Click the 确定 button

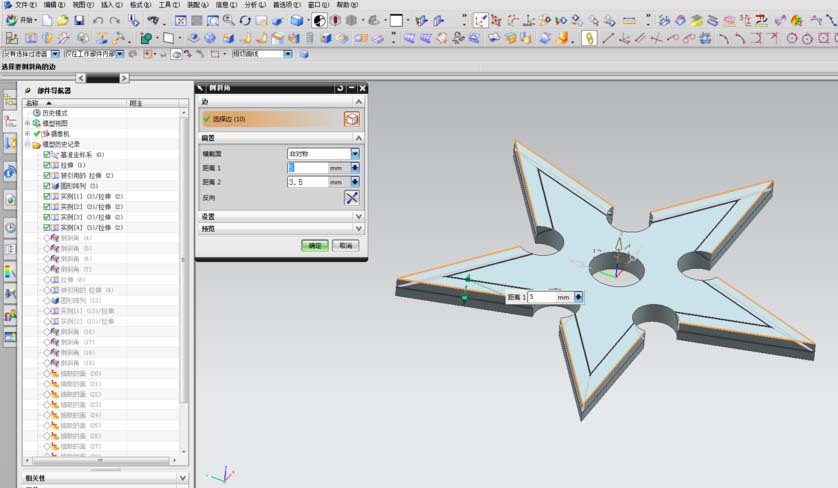pyautogui.click(x=315, y=245)
